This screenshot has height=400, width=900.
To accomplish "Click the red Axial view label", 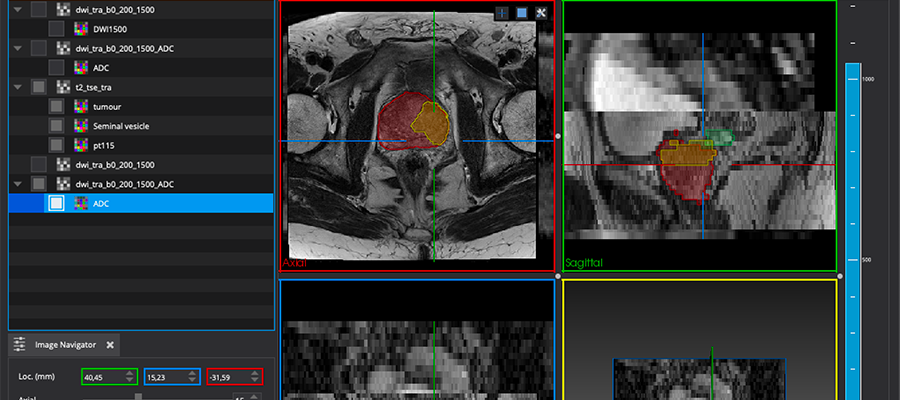I will click(294, 263).
